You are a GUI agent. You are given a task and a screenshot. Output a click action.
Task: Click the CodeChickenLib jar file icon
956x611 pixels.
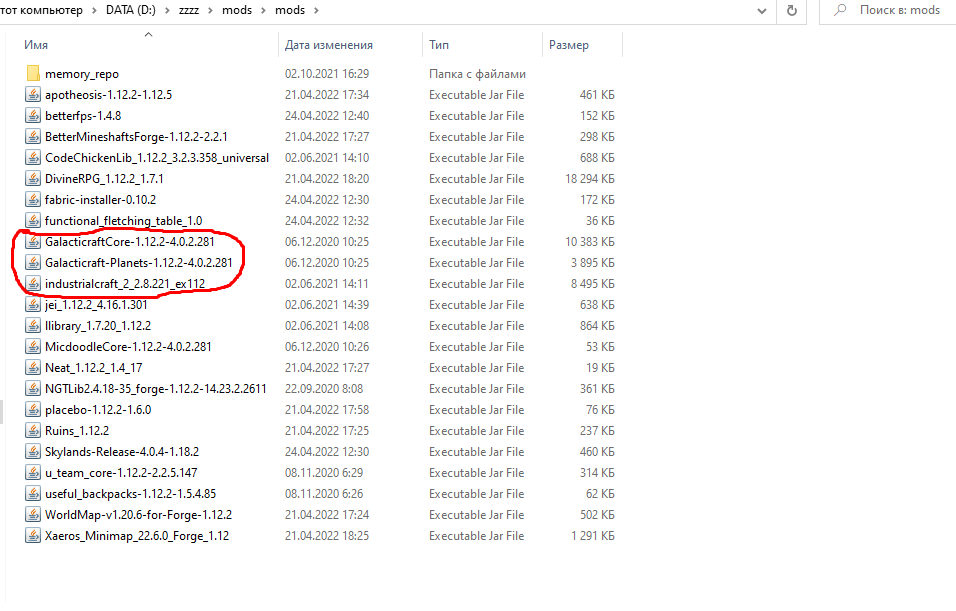pyautogui.click(x=33, y=158)
